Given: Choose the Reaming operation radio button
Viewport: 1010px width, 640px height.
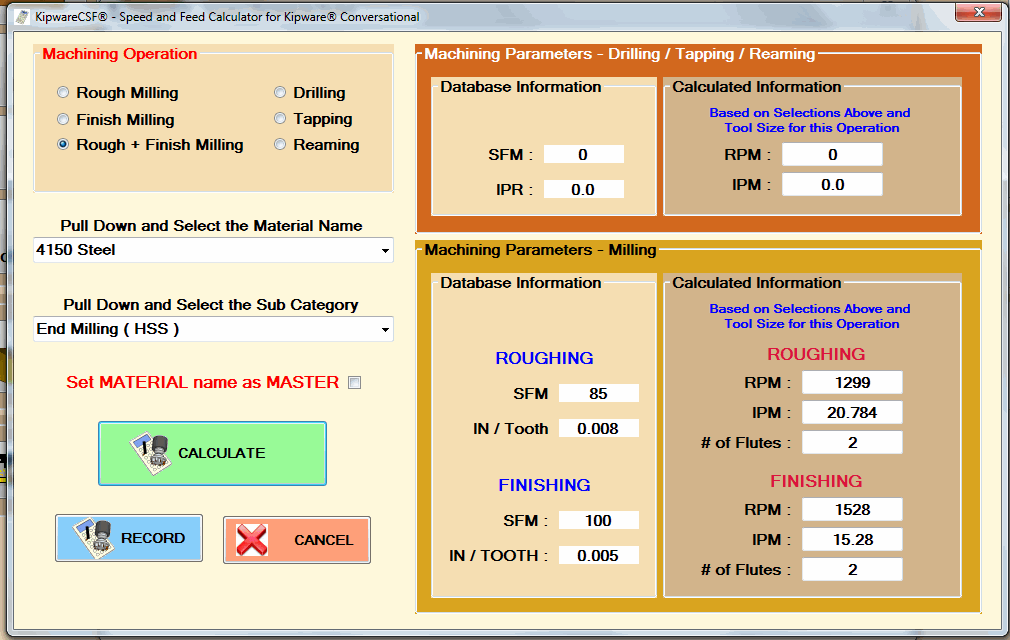Looking at the screenshot, I should 280,144.
